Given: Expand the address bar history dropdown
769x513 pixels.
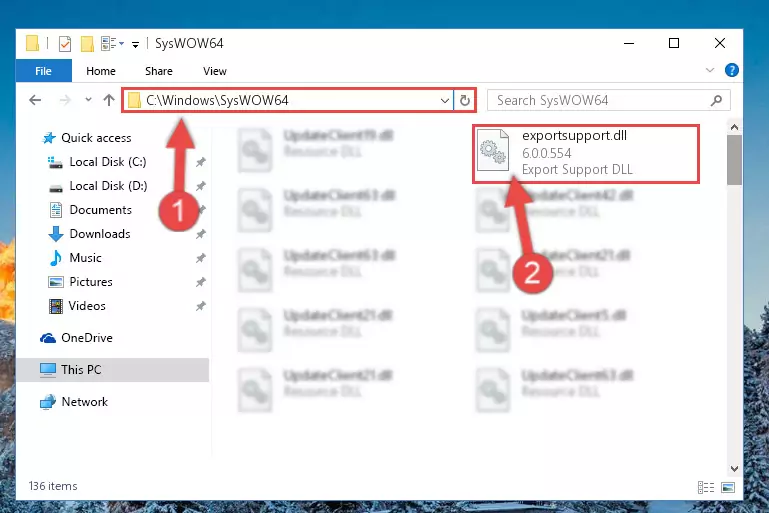Looking at the screenshot, I should tap(444, 101).
